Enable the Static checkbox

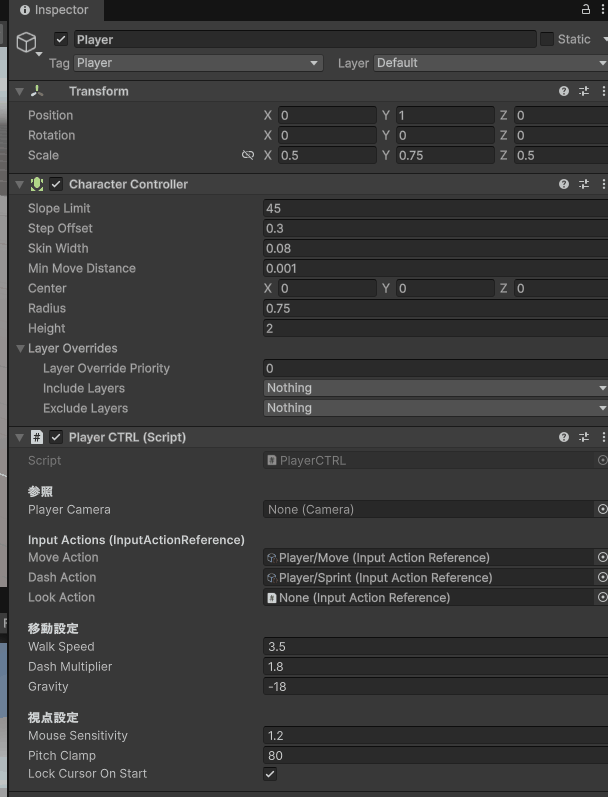(x=547, y=39)
